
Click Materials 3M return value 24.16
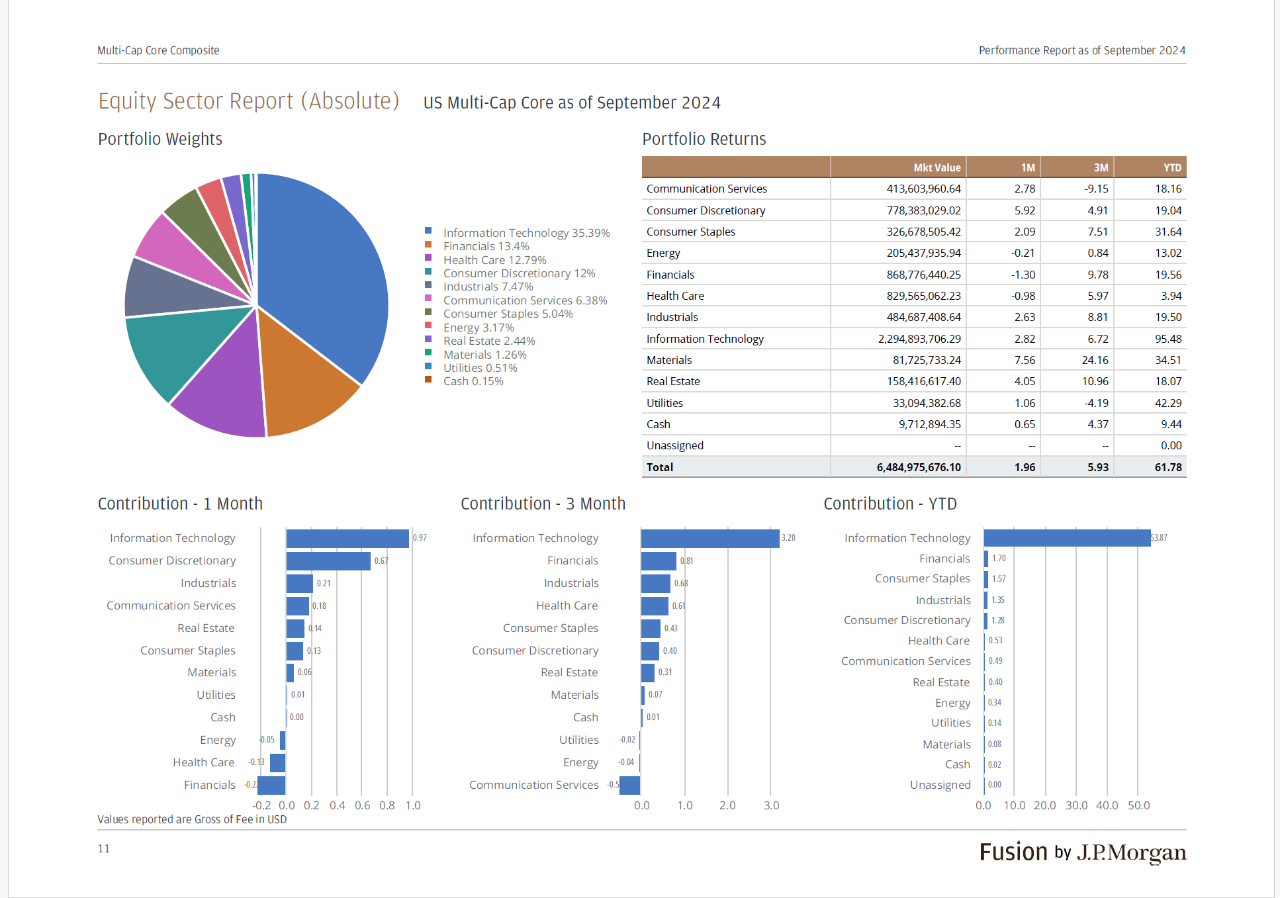click(x=1097, y=360)
